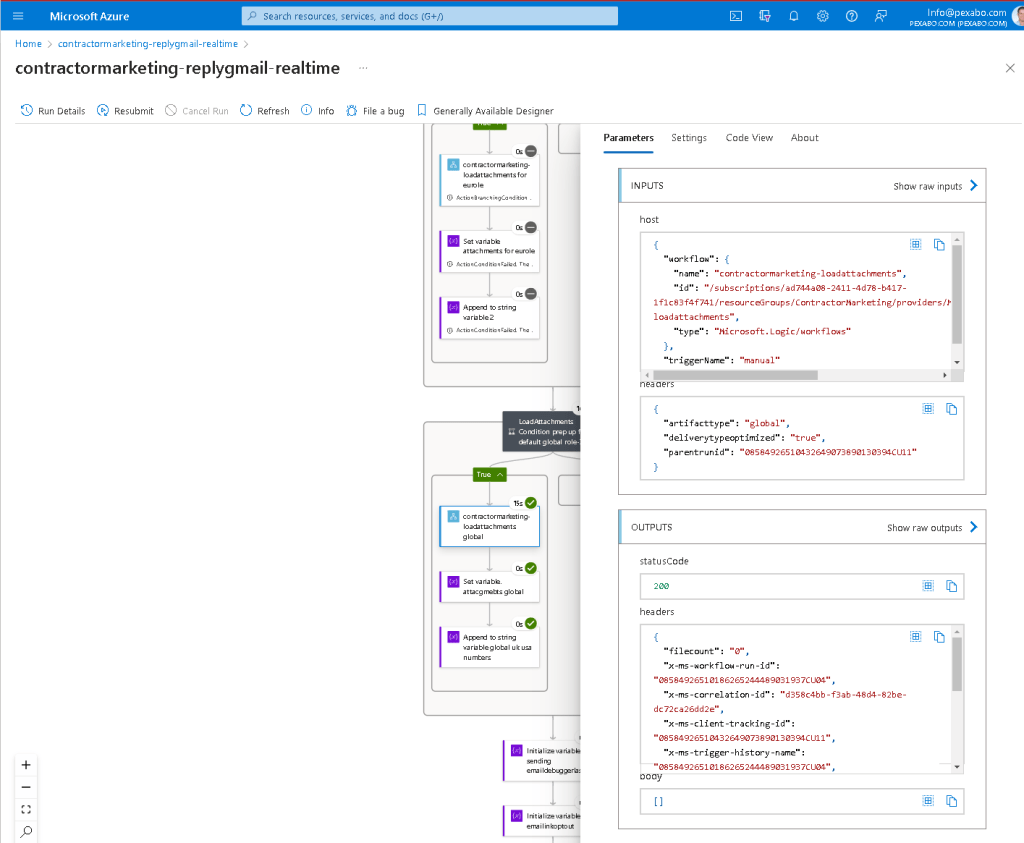Go to Home breadcrumb link
This screenshot has height=843, width=1024.
(28, 44)
